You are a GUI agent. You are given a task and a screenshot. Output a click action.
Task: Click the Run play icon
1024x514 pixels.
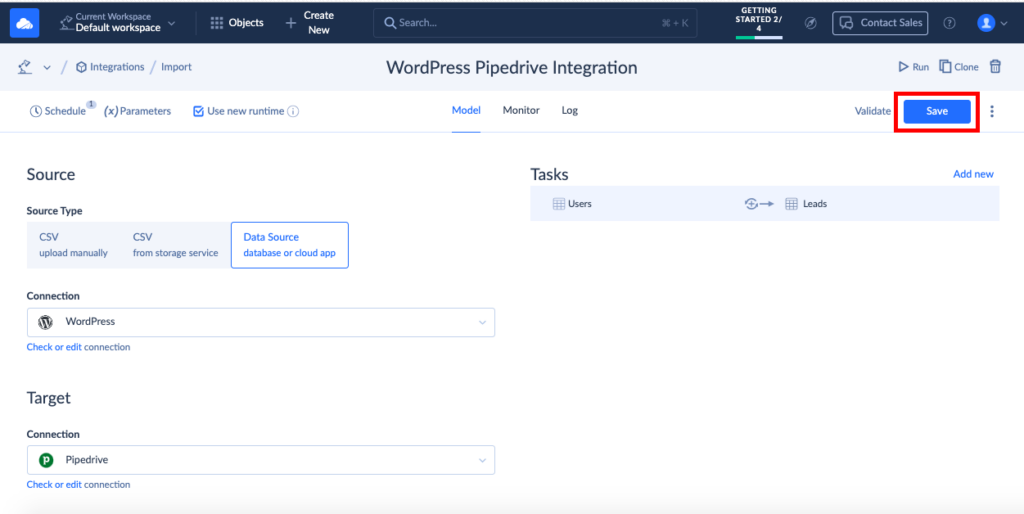click(x=904, y=67)
